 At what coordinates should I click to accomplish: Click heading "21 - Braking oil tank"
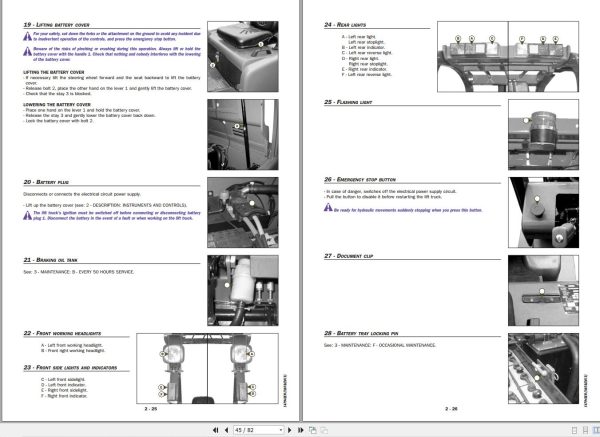50,260
